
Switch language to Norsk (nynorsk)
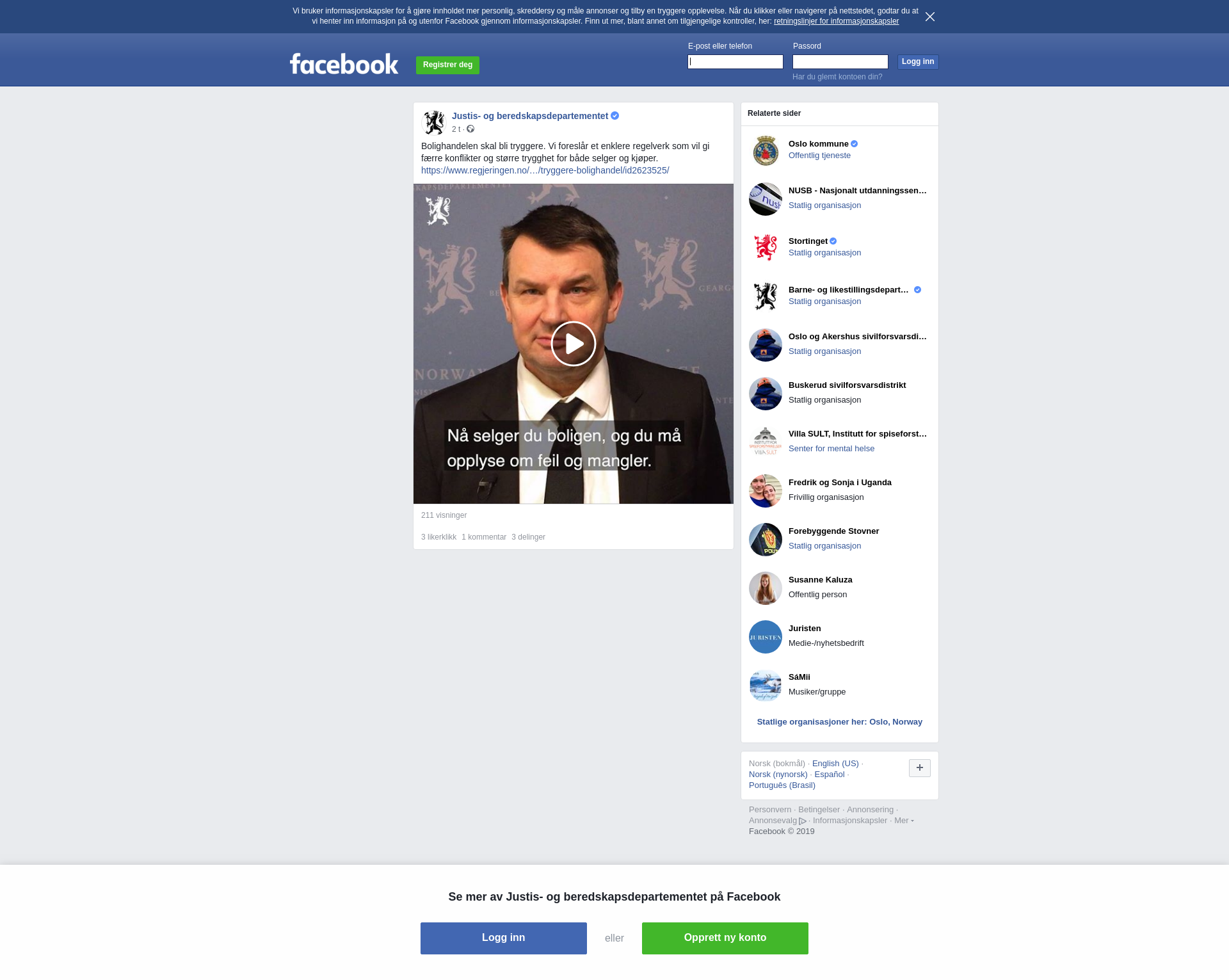pos(778,775)
